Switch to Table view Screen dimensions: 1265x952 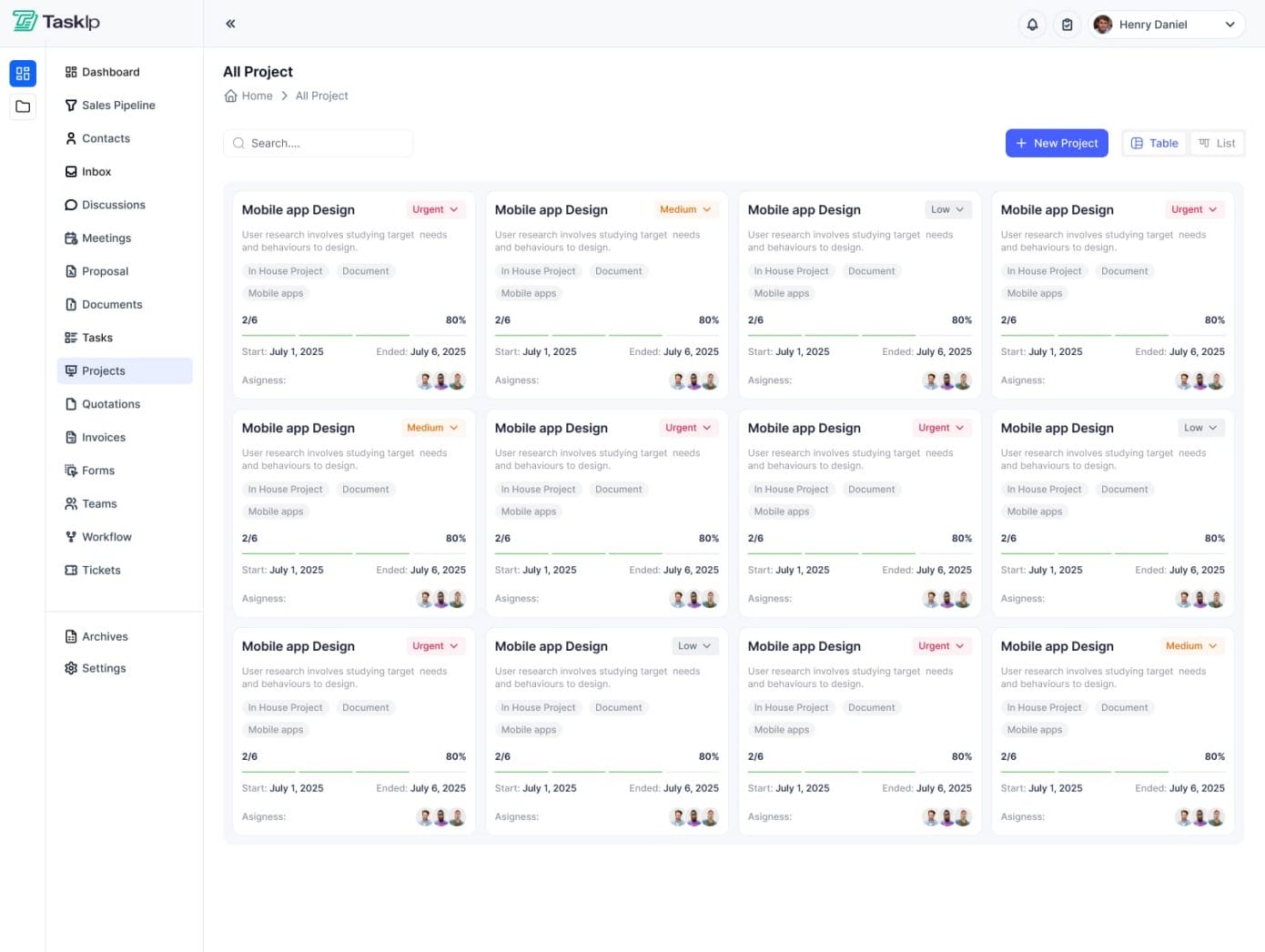point(1154,143)
